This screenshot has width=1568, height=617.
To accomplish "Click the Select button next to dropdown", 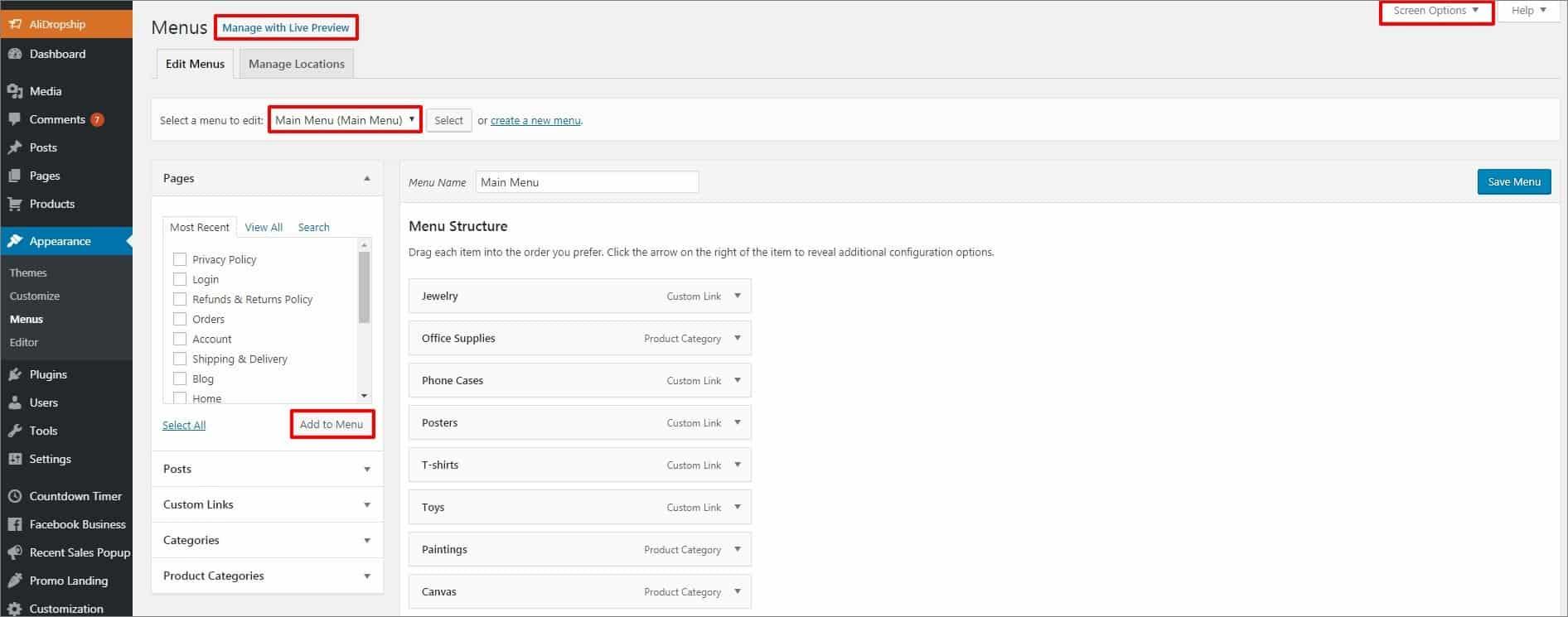I will pyautogui.click(x=449, y=120).
